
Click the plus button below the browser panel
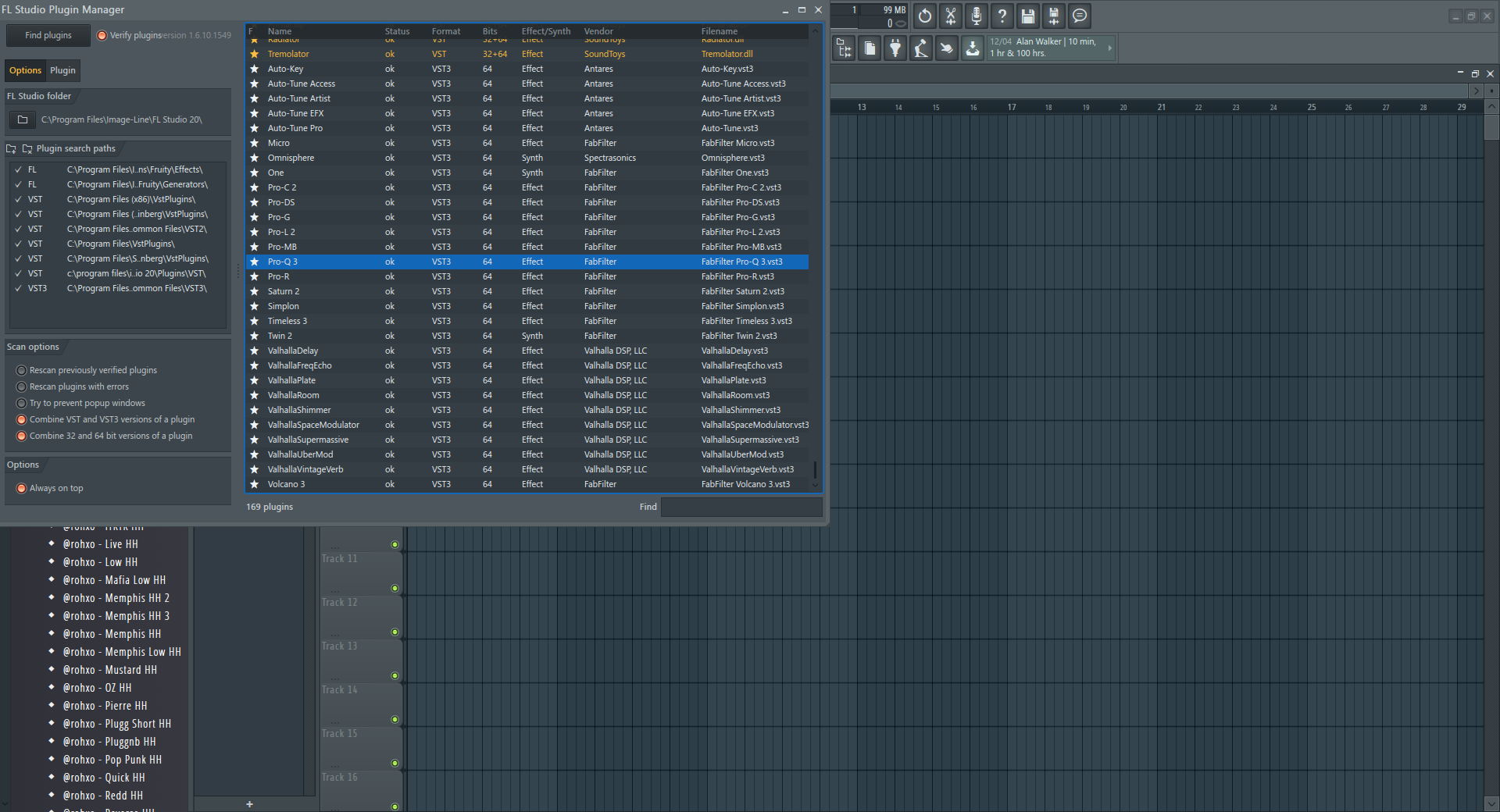tap(249, 804)
